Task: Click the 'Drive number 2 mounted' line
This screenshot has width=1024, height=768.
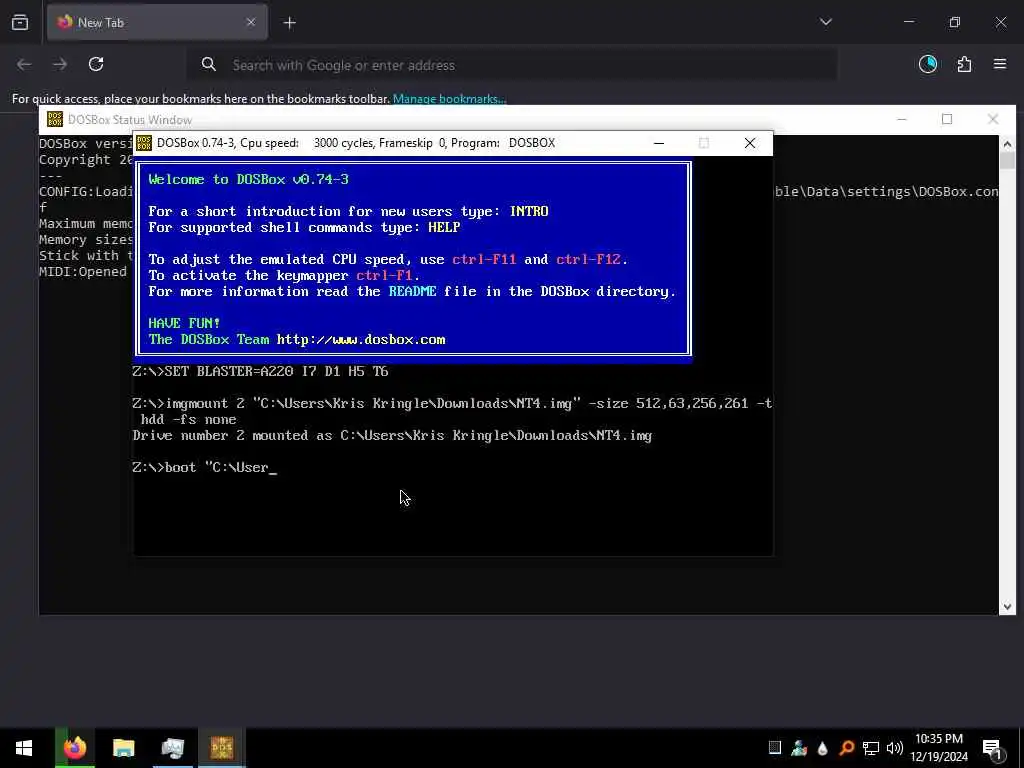Action: pyautogui.click(x=392, y=436)
